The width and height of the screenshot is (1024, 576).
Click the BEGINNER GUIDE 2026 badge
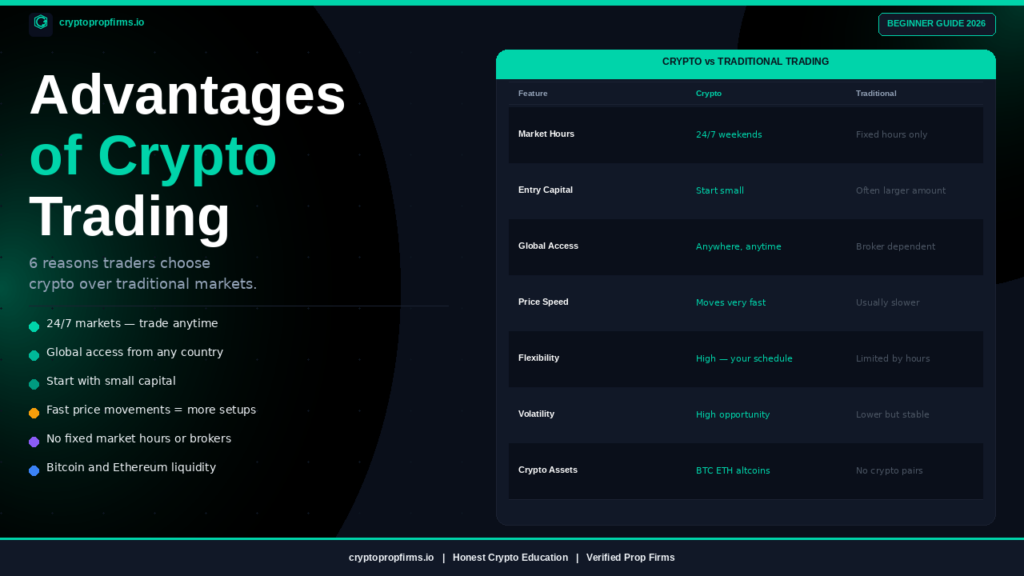pos(936,24)
